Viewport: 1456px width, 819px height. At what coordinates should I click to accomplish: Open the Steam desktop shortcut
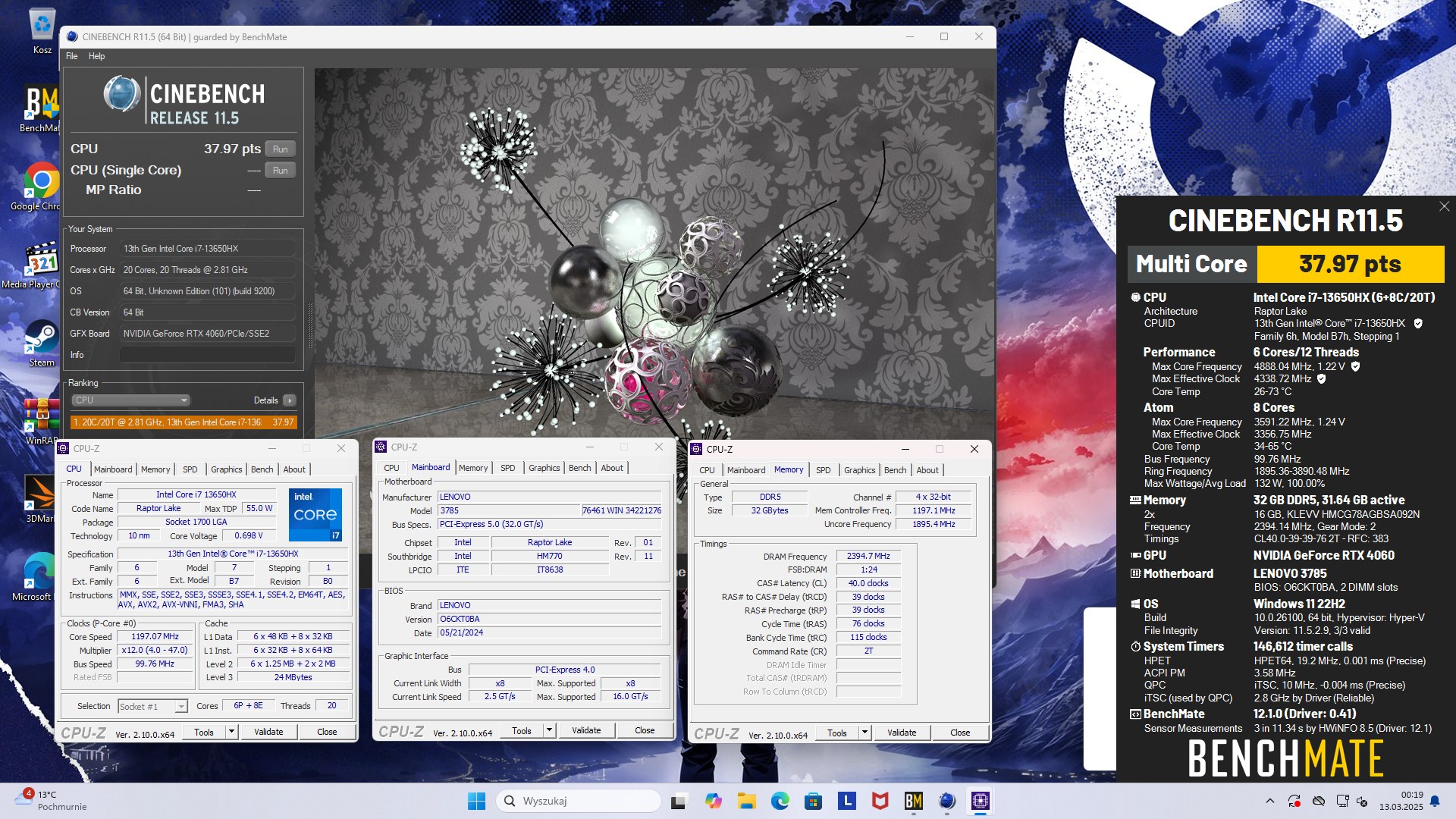[x=42, y=343]
